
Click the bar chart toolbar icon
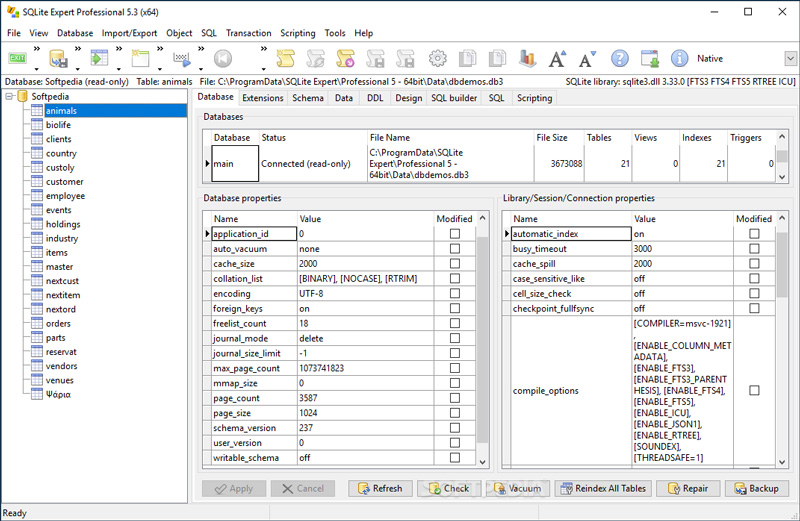coord(528,59)
